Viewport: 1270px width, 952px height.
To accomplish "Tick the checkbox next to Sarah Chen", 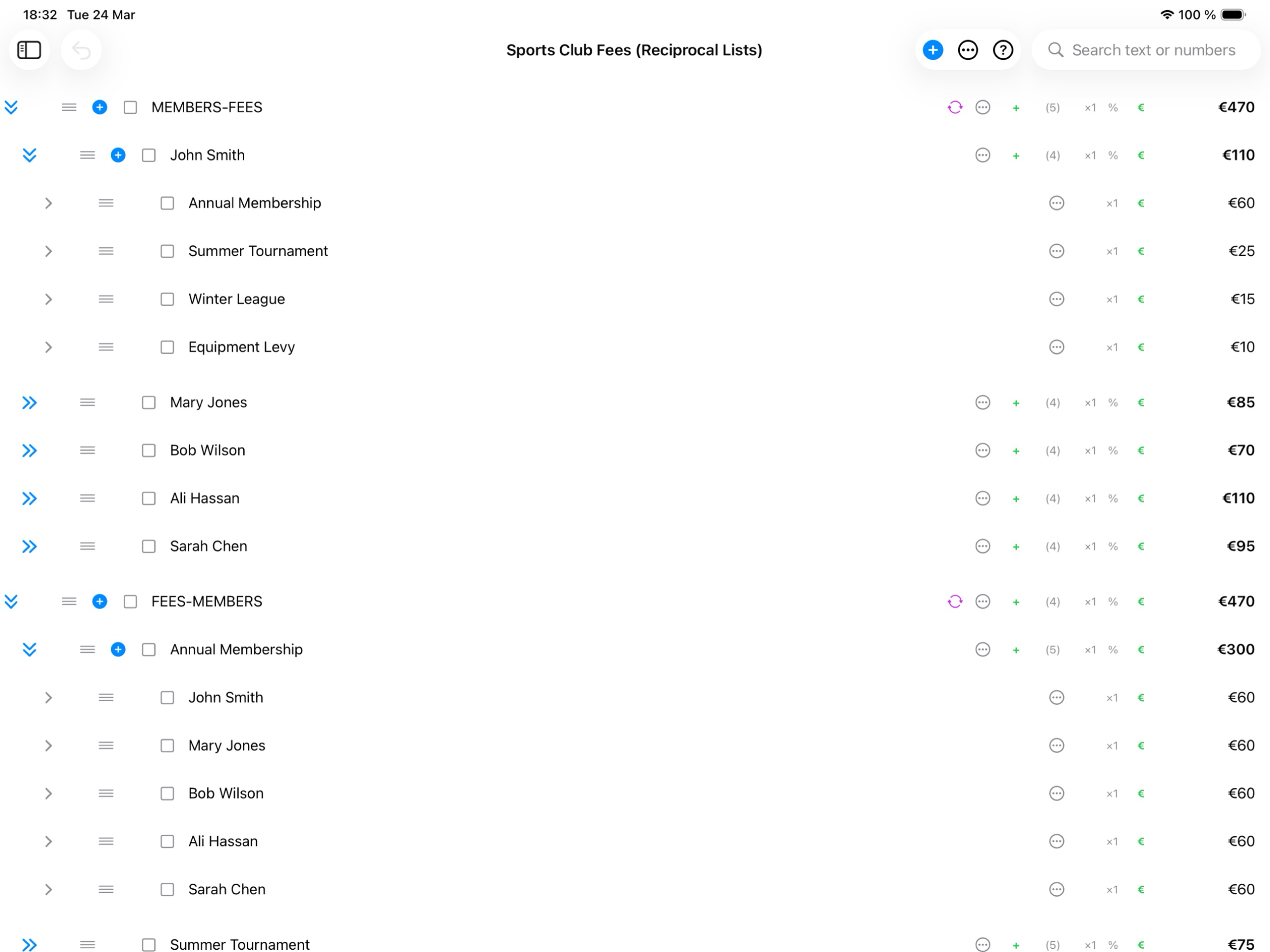I will (149, 546).
